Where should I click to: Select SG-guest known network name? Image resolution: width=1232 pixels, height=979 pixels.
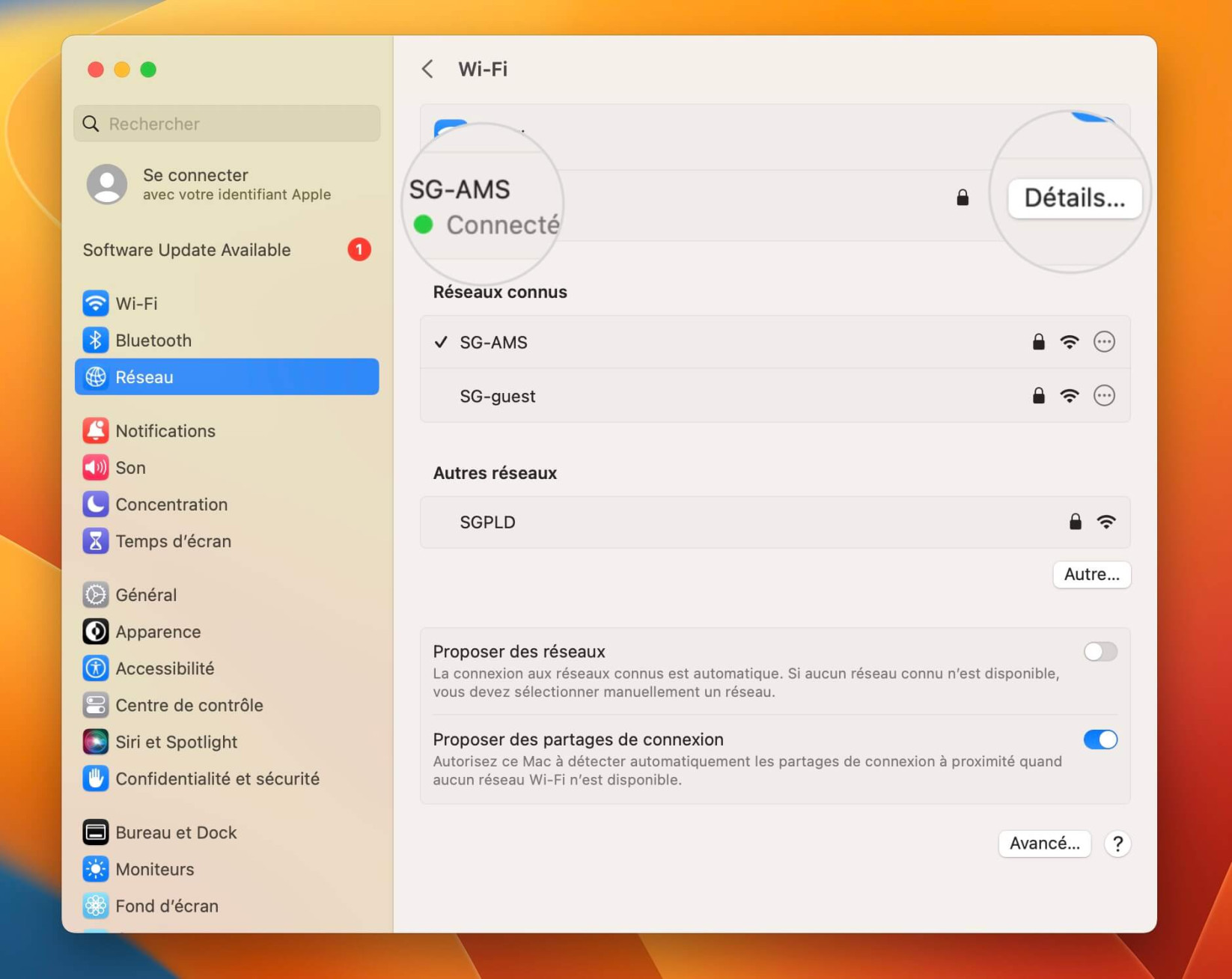point(498,396)
